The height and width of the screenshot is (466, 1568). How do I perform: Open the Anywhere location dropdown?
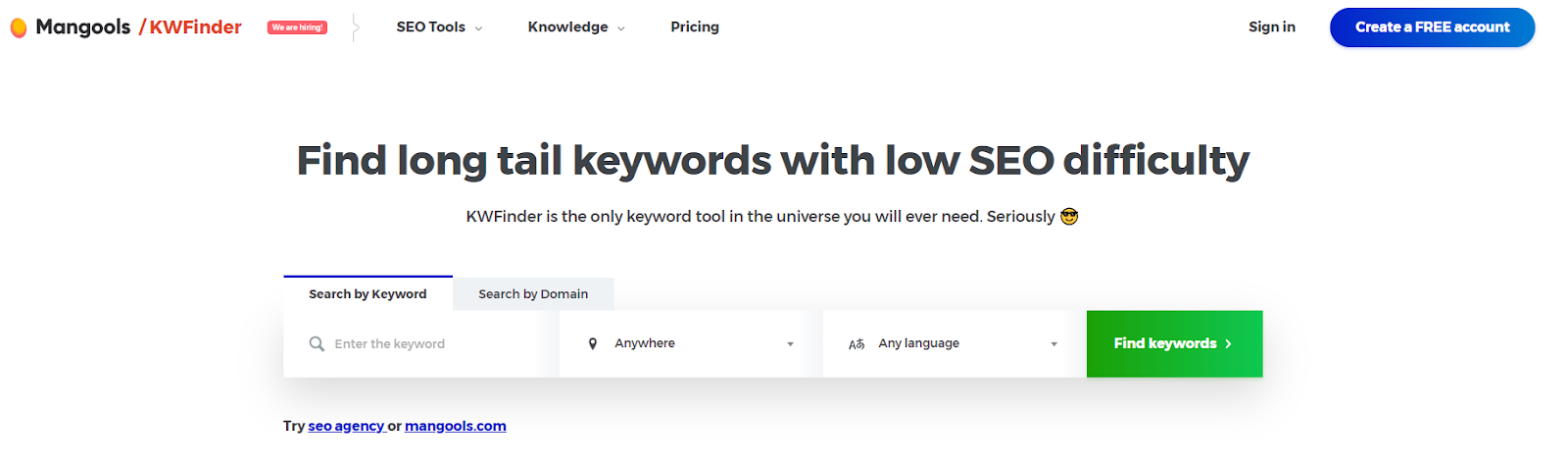click(691, 344)
